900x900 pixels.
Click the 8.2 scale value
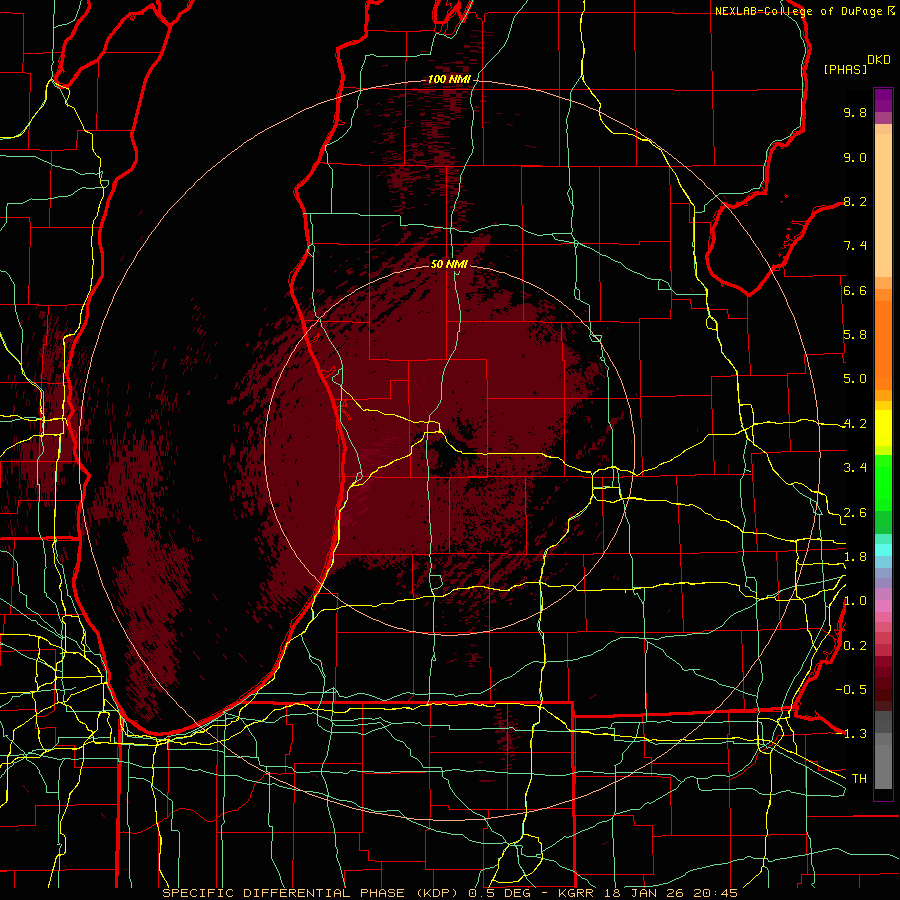pos(855,201)
